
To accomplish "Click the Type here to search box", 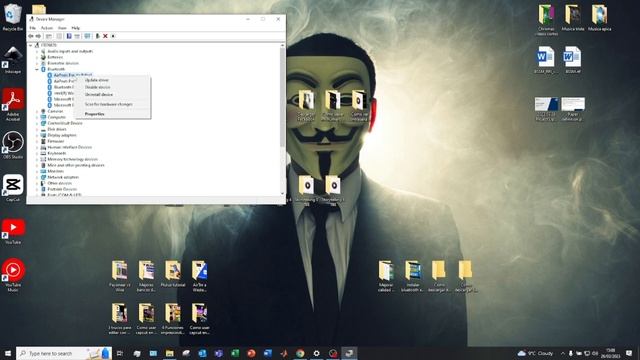I will [64, 353].
